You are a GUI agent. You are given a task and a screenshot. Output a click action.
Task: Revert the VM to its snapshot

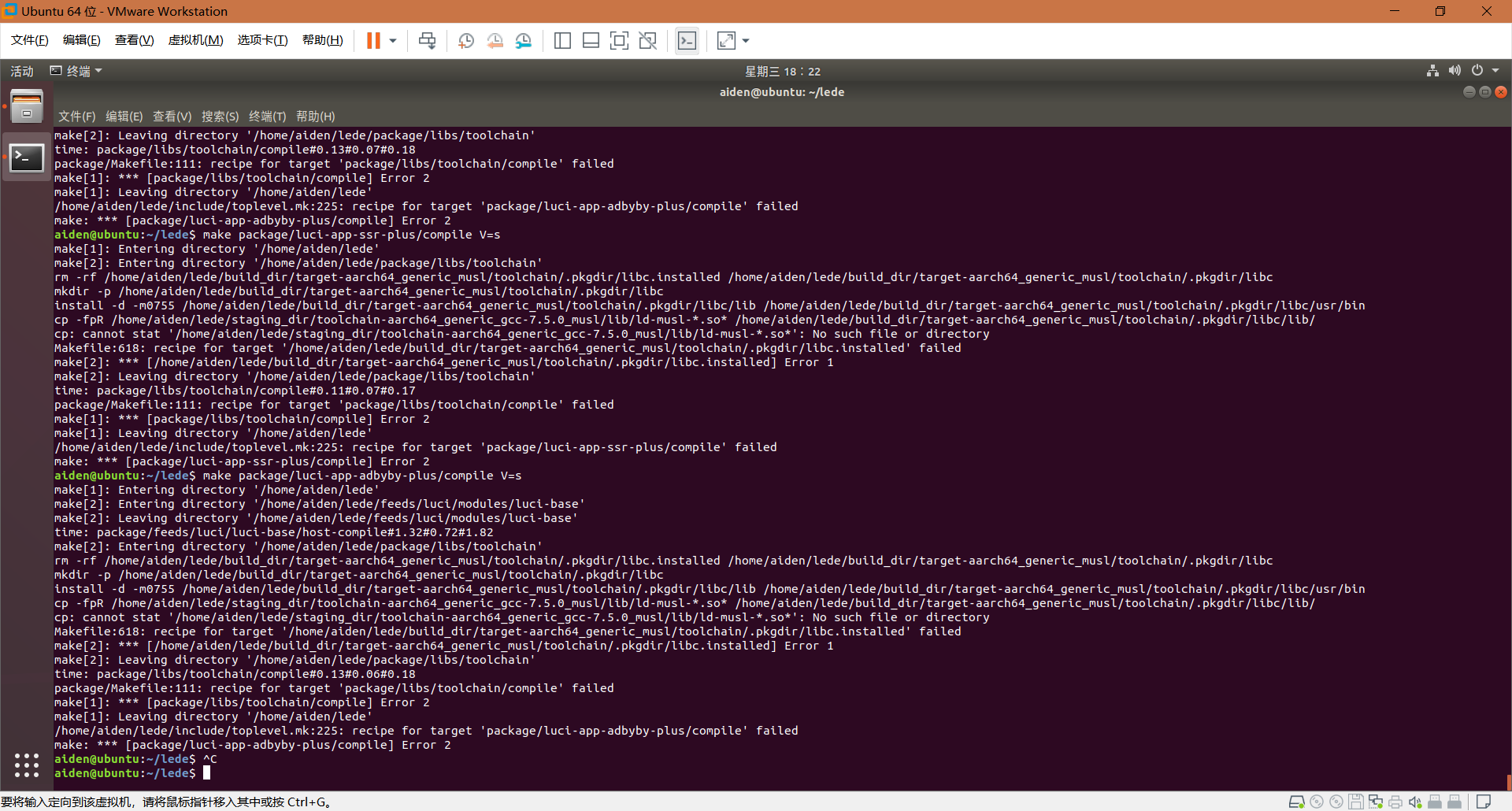pyautogui.click(x=495, y=40)
